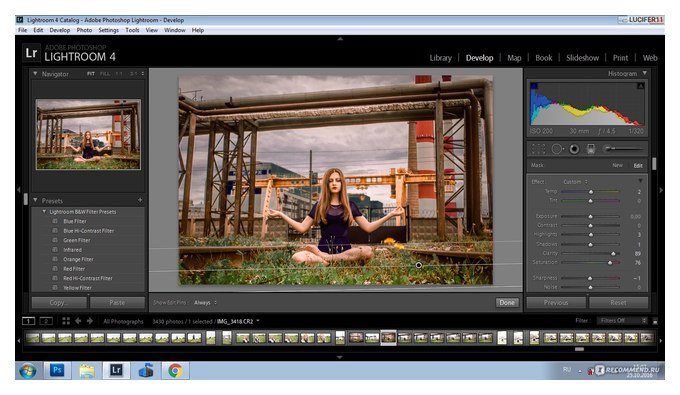
Task: Open the Settings menu
Action: (x=108, y=30)
